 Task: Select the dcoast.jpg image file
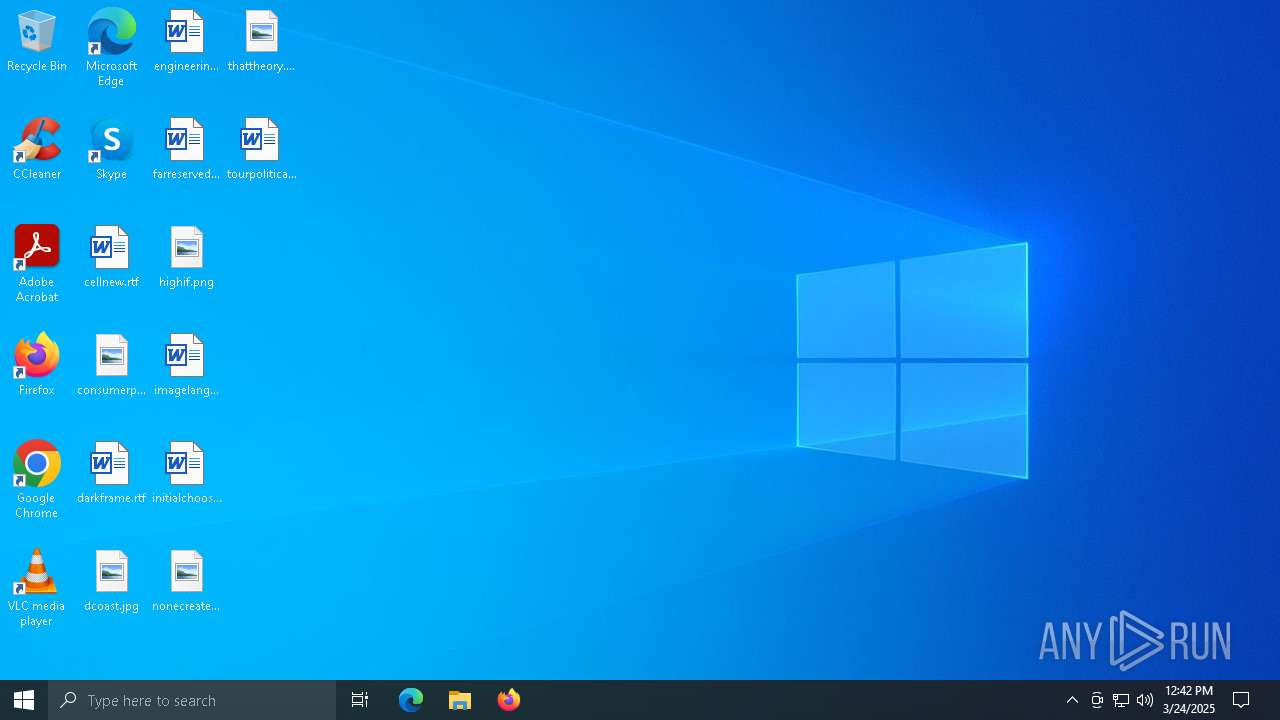click(x=111, y=582)
